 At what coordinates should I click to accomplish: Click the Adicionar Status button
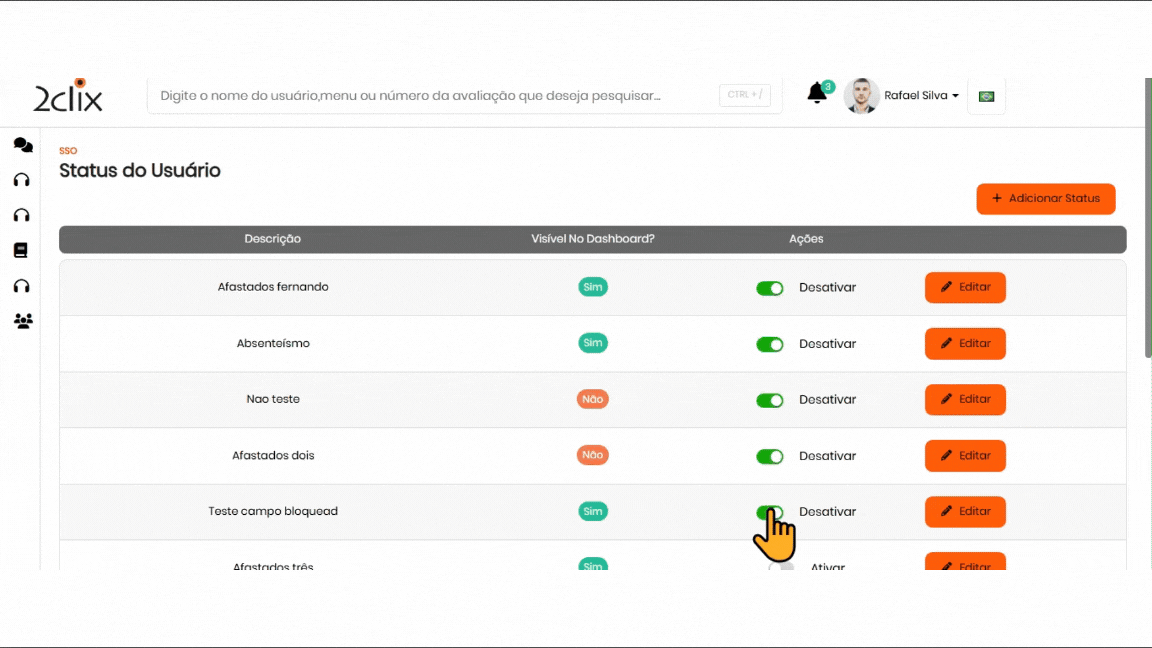click(1045, 199)
